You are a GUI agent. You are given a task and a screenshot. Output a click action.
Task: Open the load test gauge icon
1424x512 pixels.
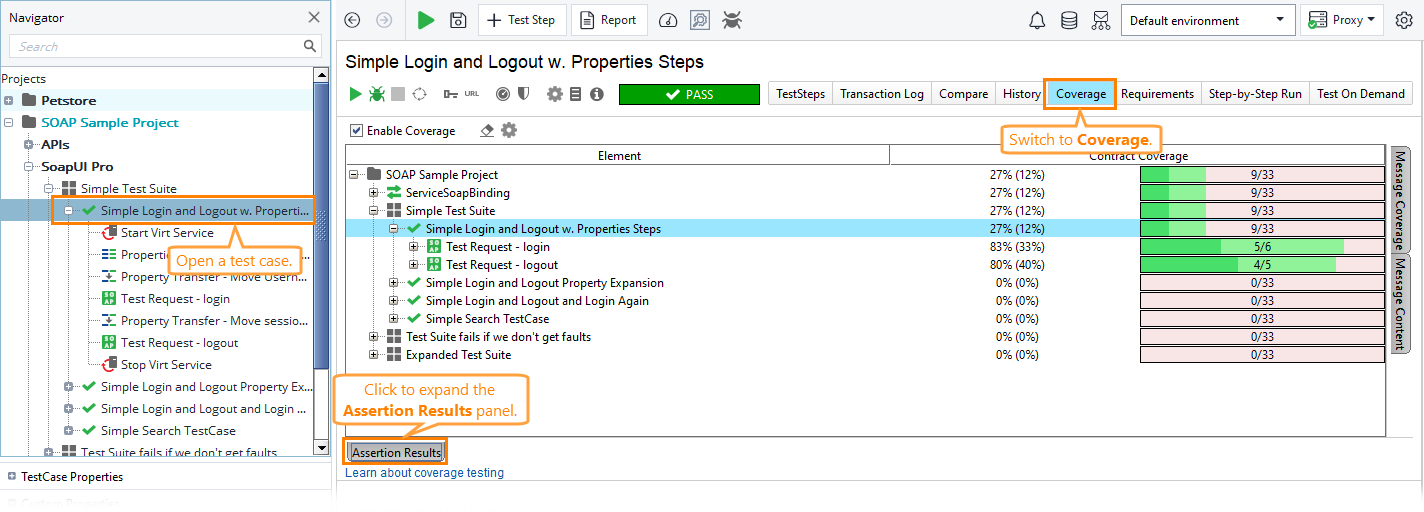(669, 20)
